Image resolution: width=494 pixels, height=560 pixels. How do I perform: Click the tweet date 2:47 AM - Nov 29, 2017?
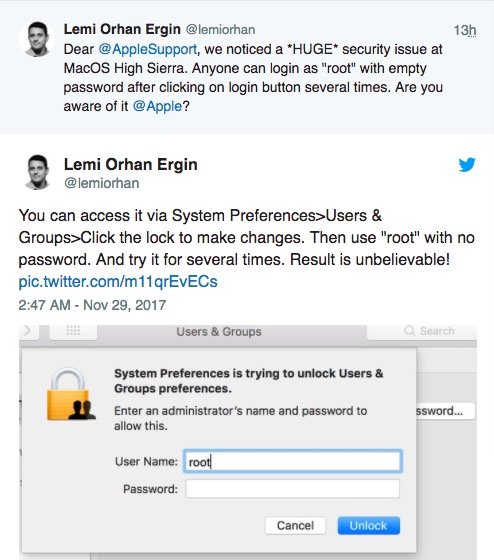(92, 305)
